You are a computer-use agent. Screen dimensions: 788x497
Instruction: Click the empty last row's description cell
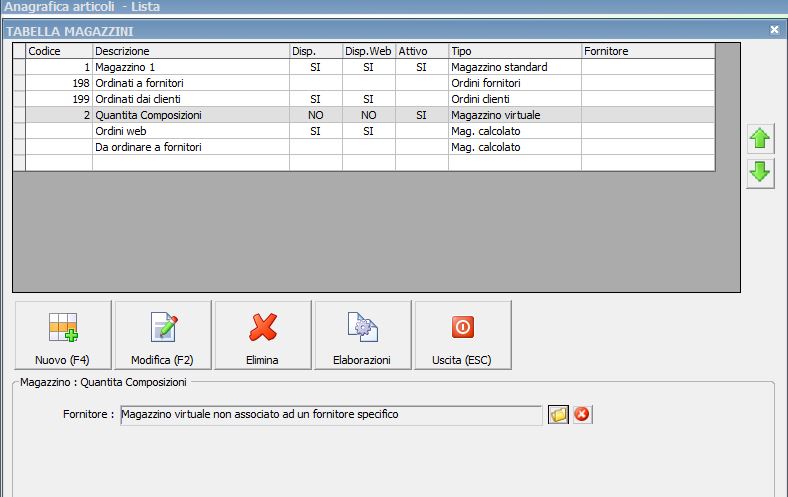tap(191, 163)
